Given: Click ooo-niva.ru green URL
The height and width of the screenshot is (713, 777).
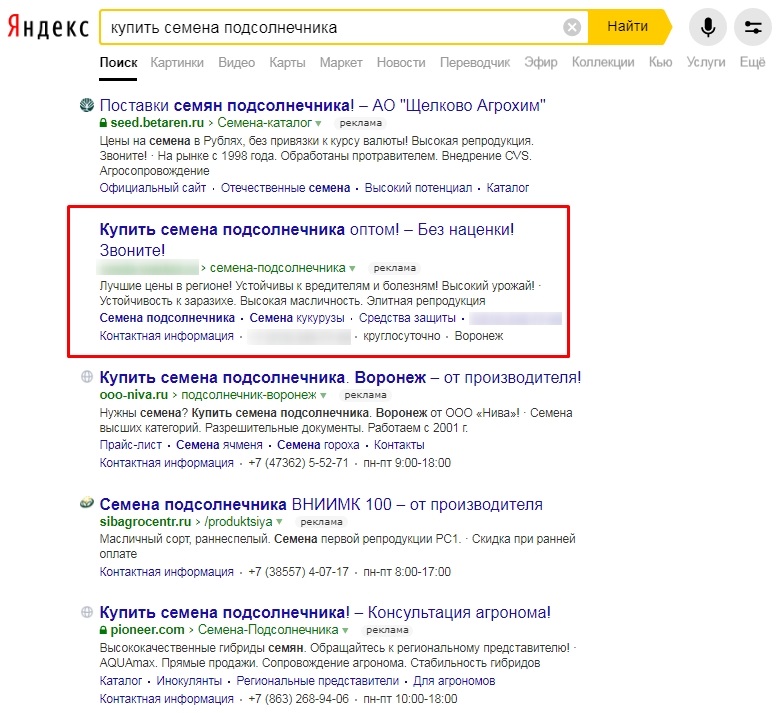Looking at the screenshot, I should pyautogui.click(x=133, y=395).
